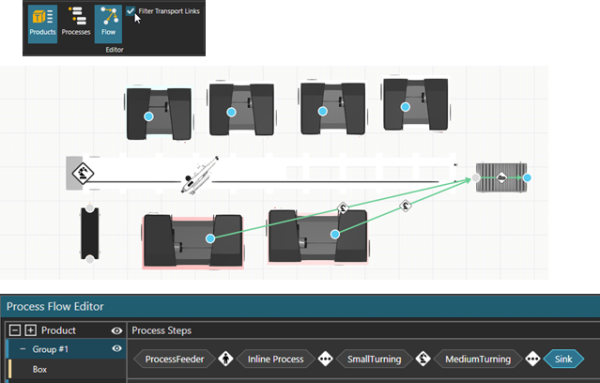600x383 pixels.
Task: Hide Group #1 with eye icon
Action: tap(116, 349)
